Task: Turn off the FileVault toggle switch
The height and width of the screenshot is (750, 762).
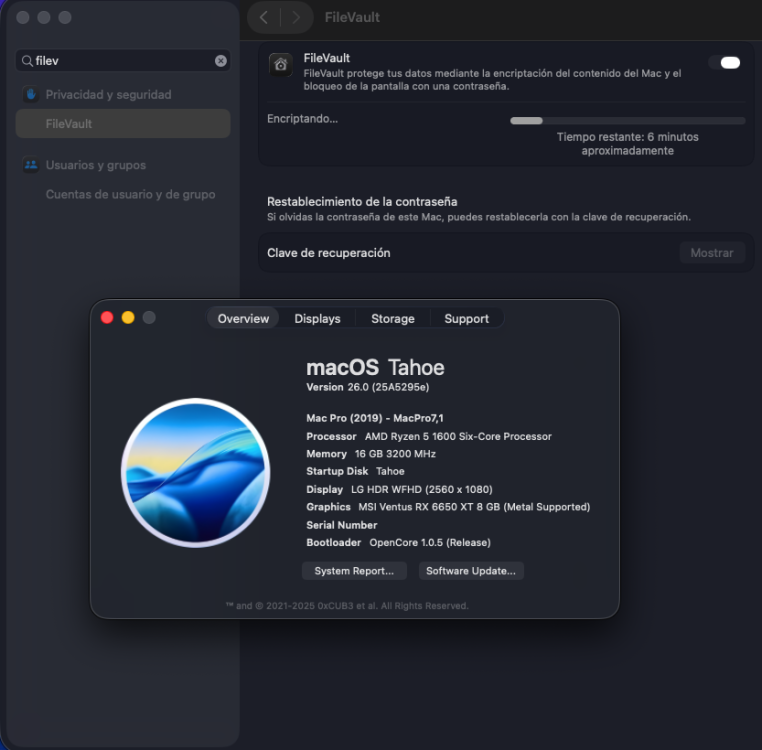Action: coord(725,63)
